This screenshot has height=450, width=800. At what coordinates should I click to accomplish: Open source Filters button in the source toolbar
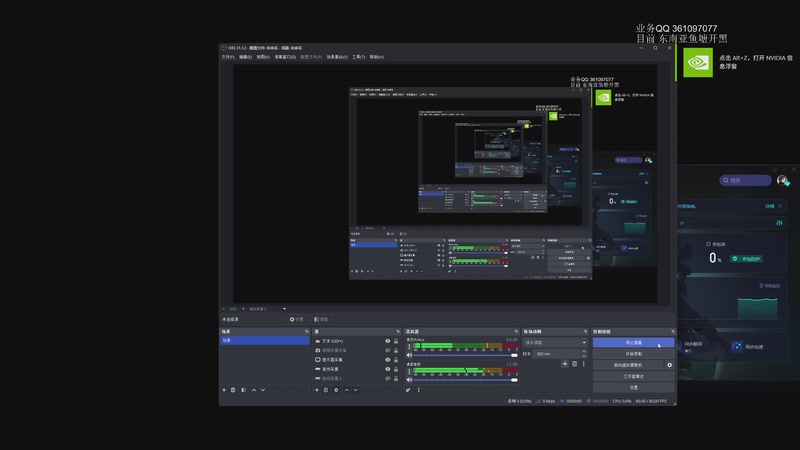(321, 319)
